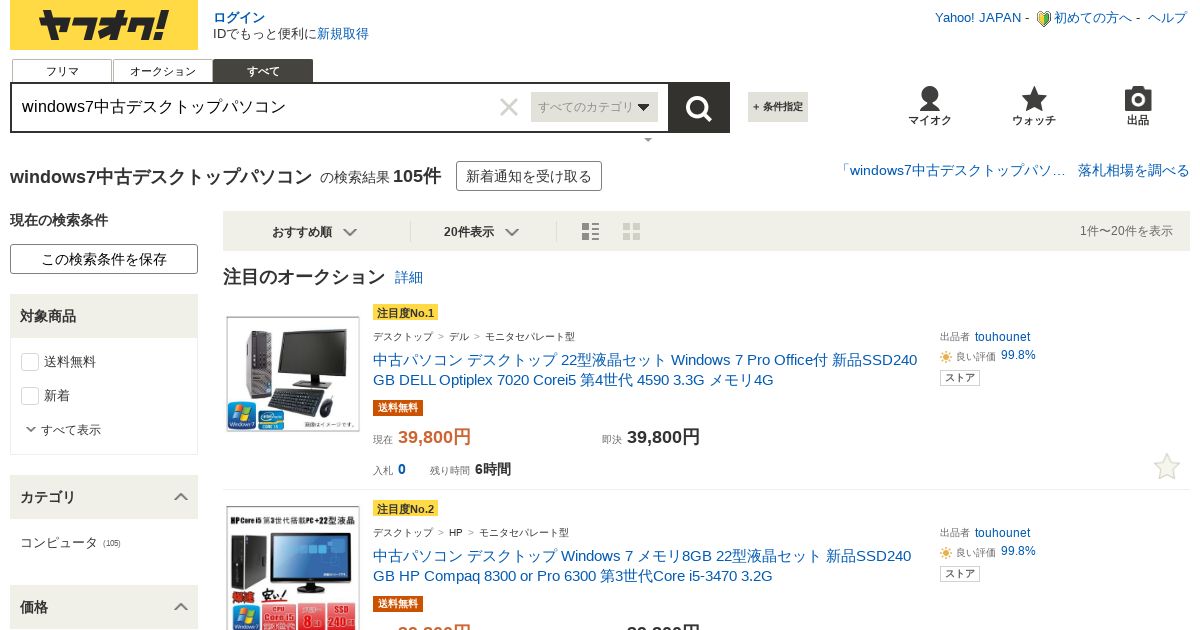Open the ヘルプ link
The image size is (1200, 630).
[1167, 18]
